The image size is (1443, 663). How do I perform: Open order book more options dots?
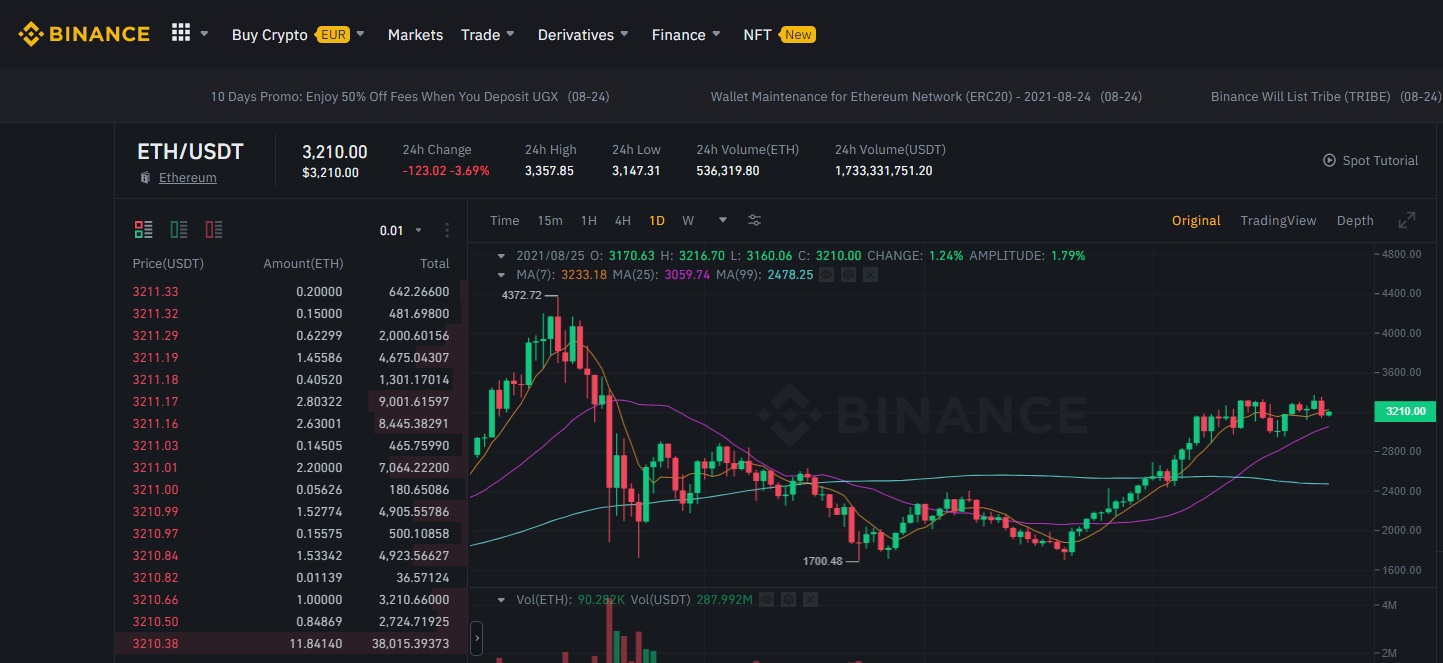[447, 230]
